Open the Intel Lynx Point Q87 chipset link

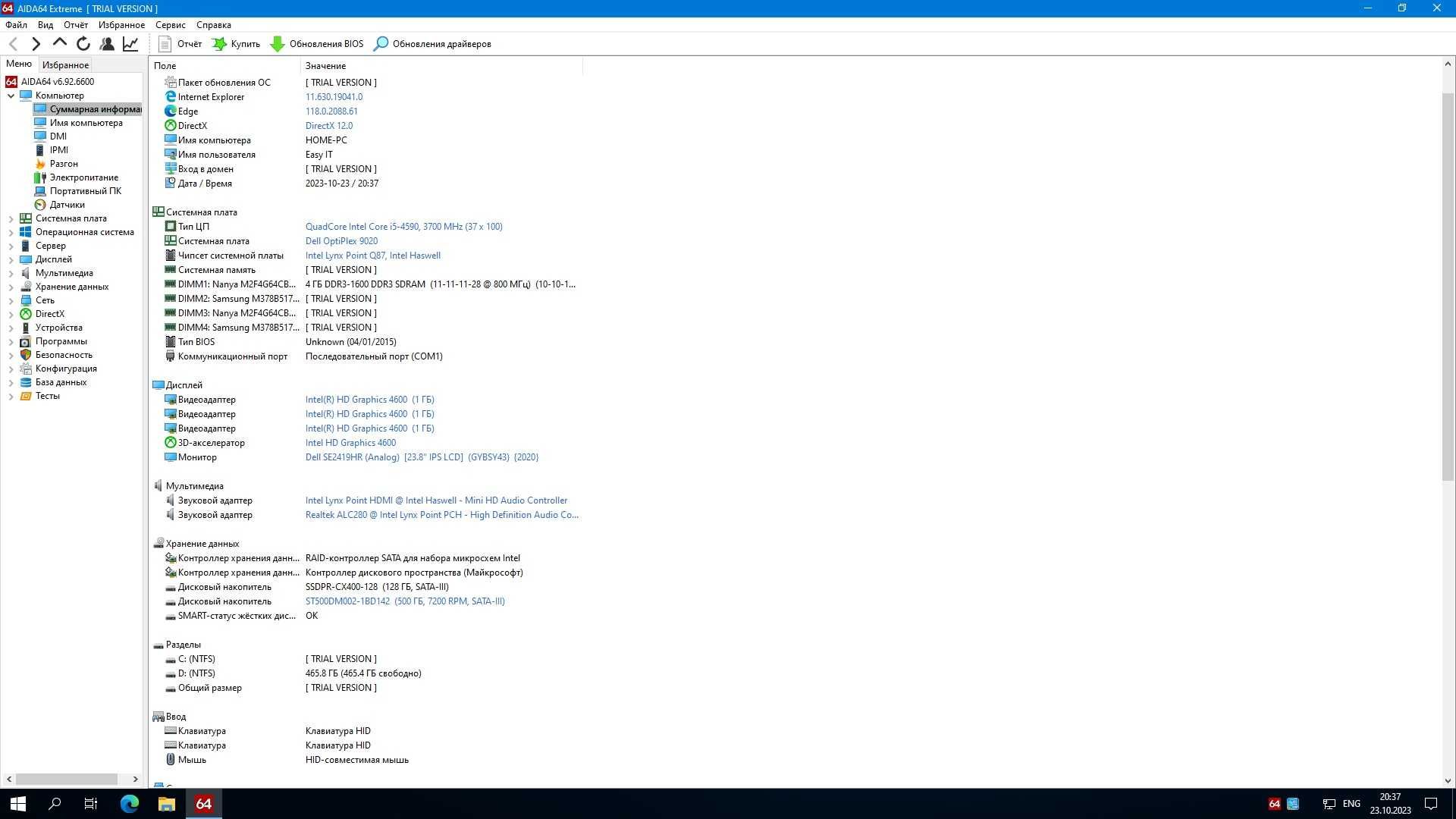click(x=372, y=256)
